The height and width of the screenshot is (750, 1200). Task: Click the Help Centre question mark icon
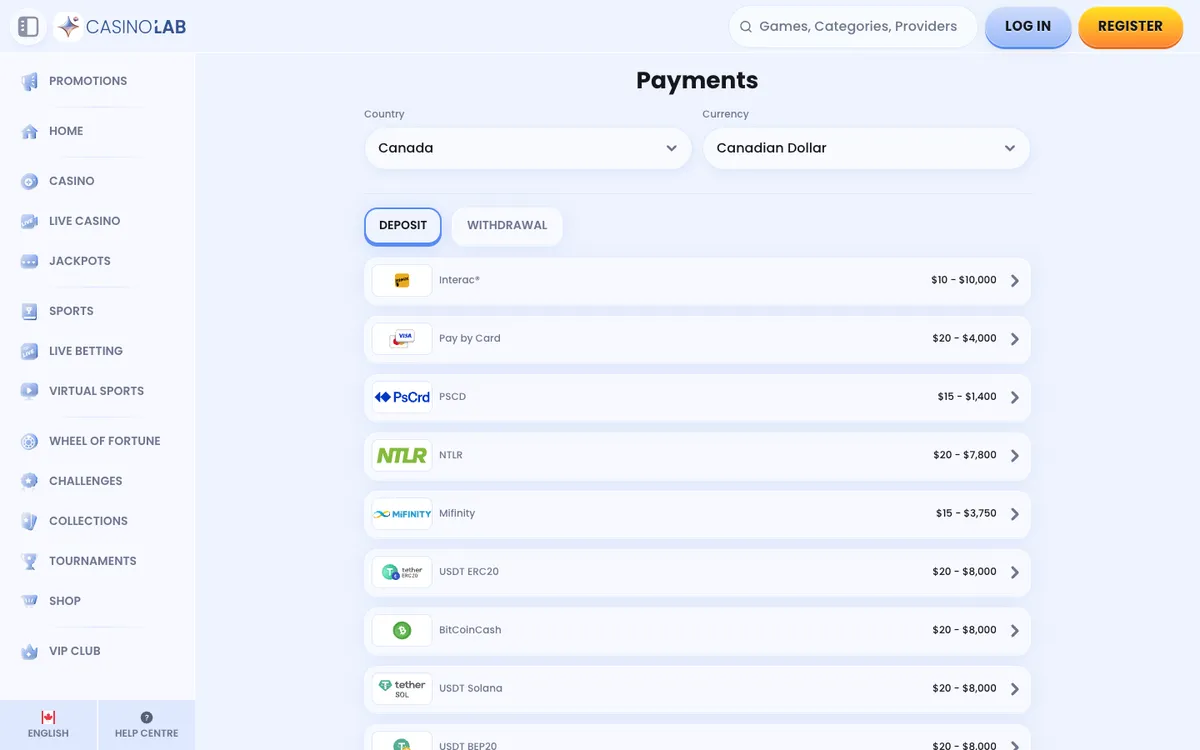(147, 717)
